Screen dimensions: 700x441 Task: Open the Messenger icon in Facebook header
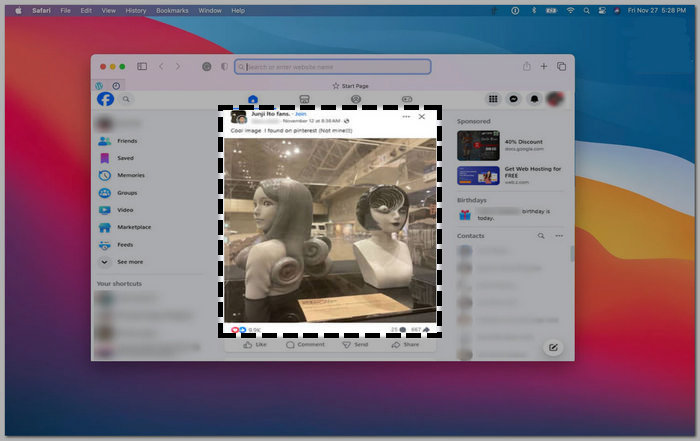click(513, 99)
